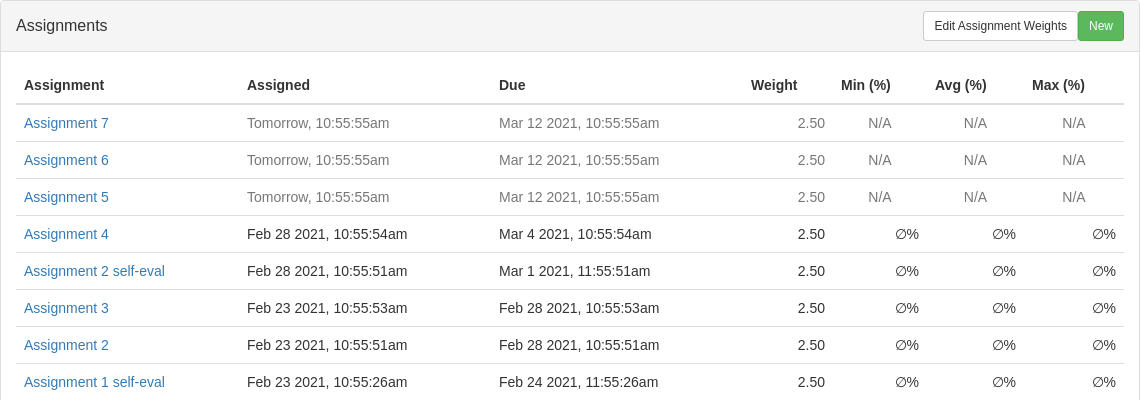This screenshot has height=400, width=1140.
Task: Click the Due column header
Action: (512, 85)
